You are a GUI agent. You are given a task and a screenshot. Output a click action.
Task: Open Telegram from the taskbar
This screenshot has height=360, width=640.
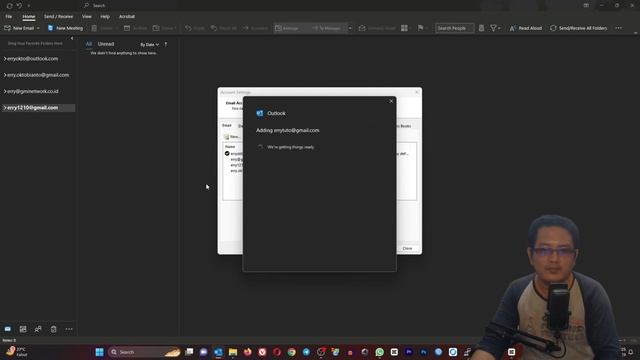[x=306, y=352]
